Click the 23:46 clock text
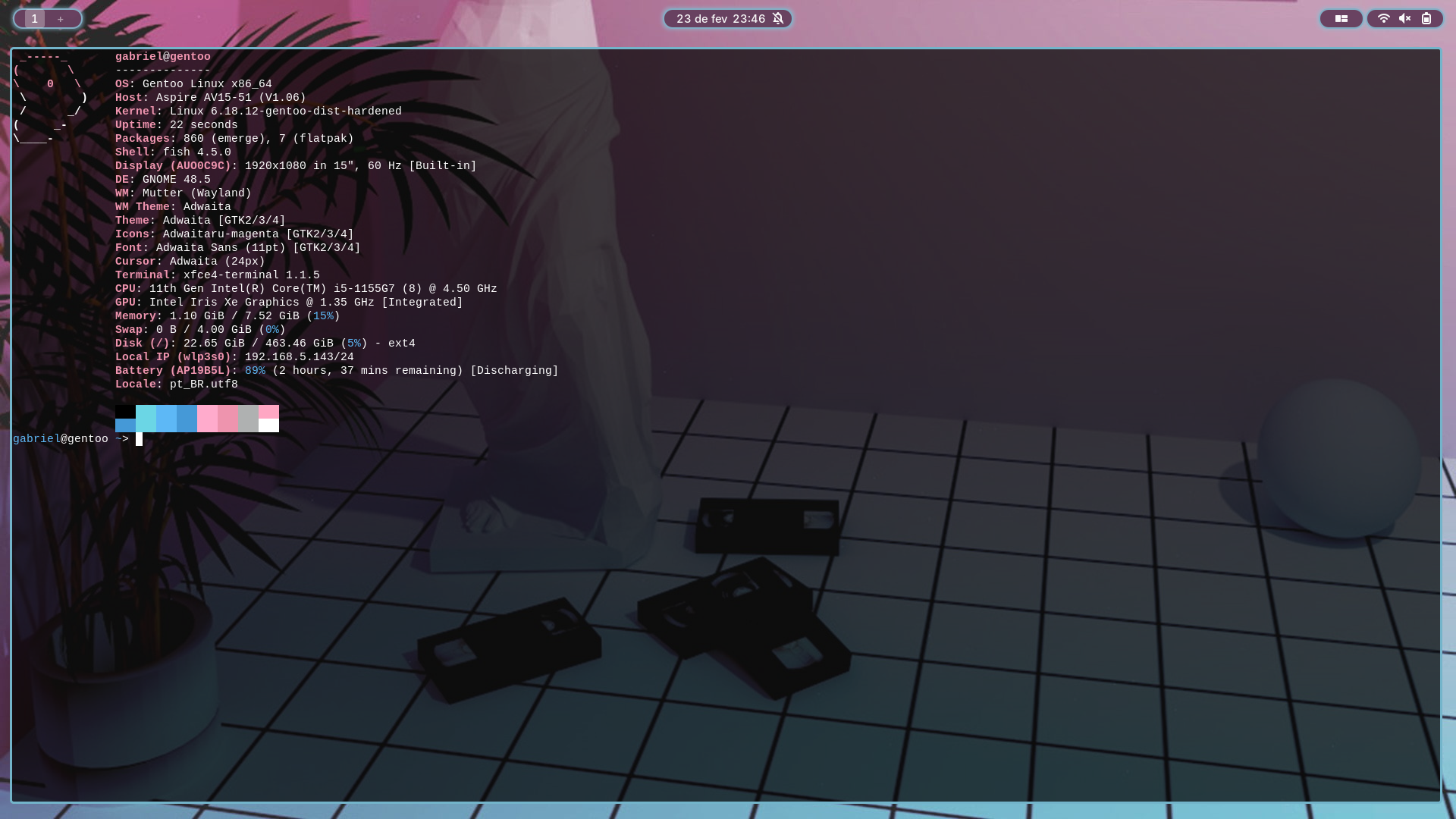Viewport: 1456px width, 819px height. [x=748, y=18]
